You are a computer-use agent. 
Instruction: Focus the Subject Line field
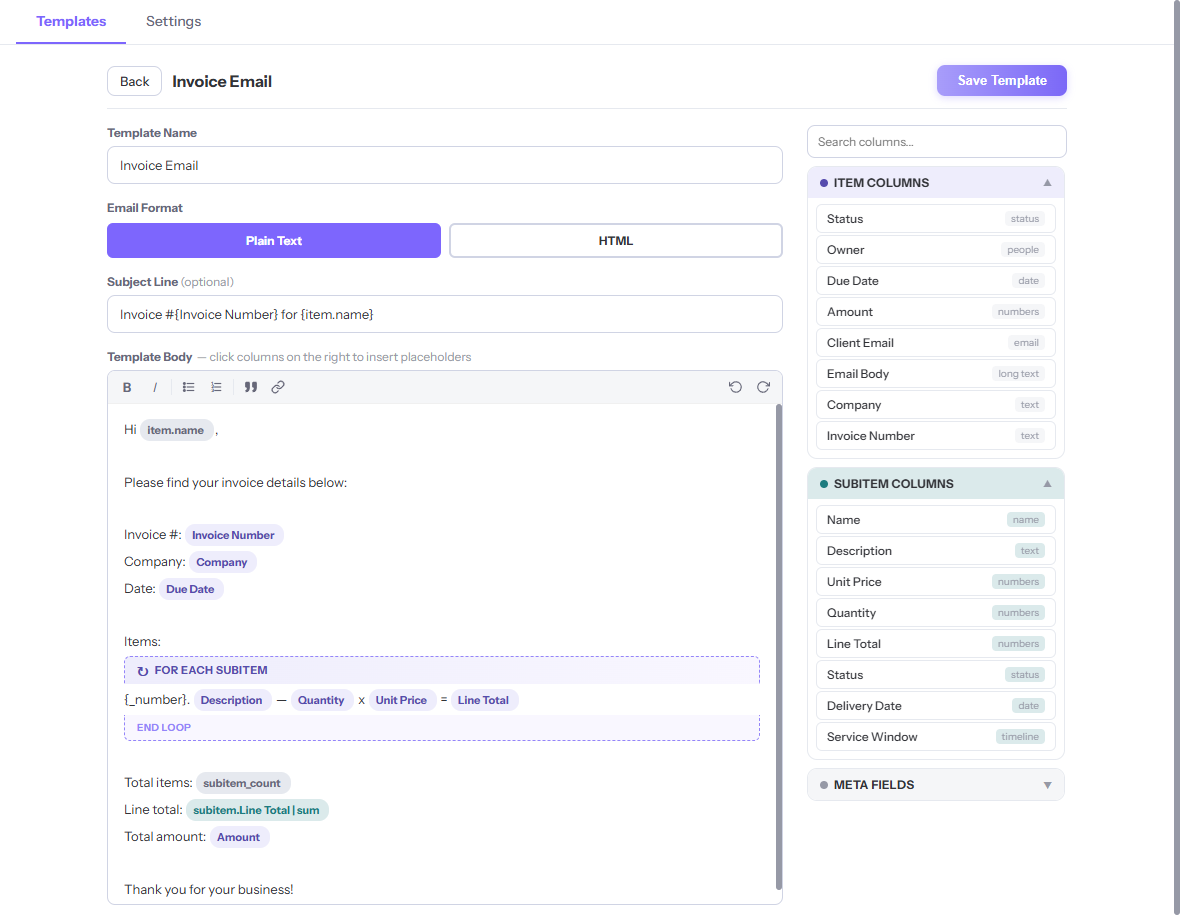click(x=445, y=314)
